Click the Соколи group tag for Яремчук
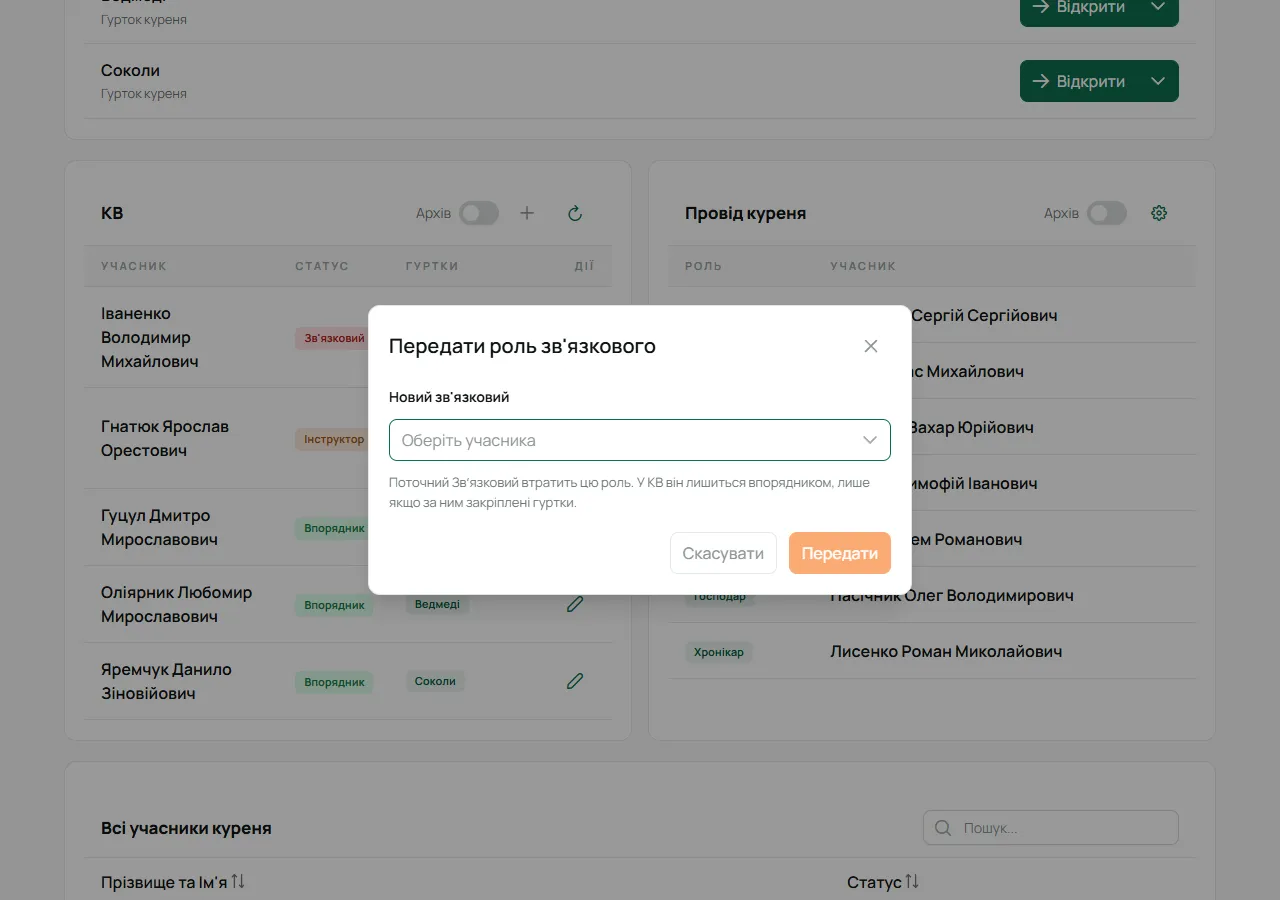1280x900 pixels. [435, 681]
